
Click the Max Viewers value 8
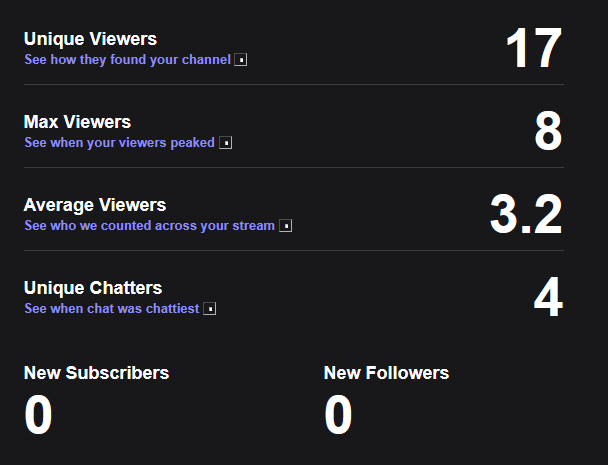pyautogui.click(x=548, y=131)
